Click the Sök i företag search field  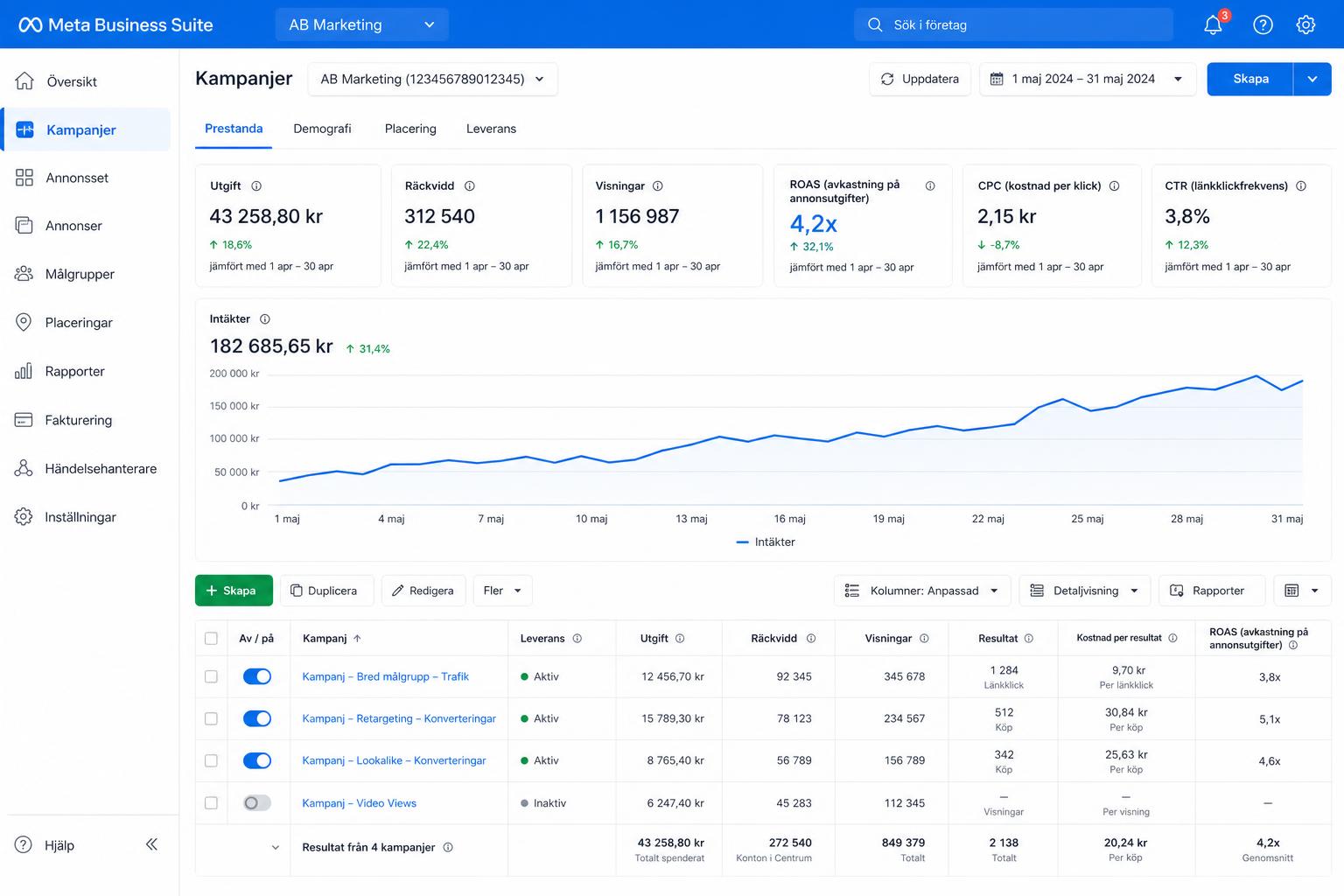1013,24
